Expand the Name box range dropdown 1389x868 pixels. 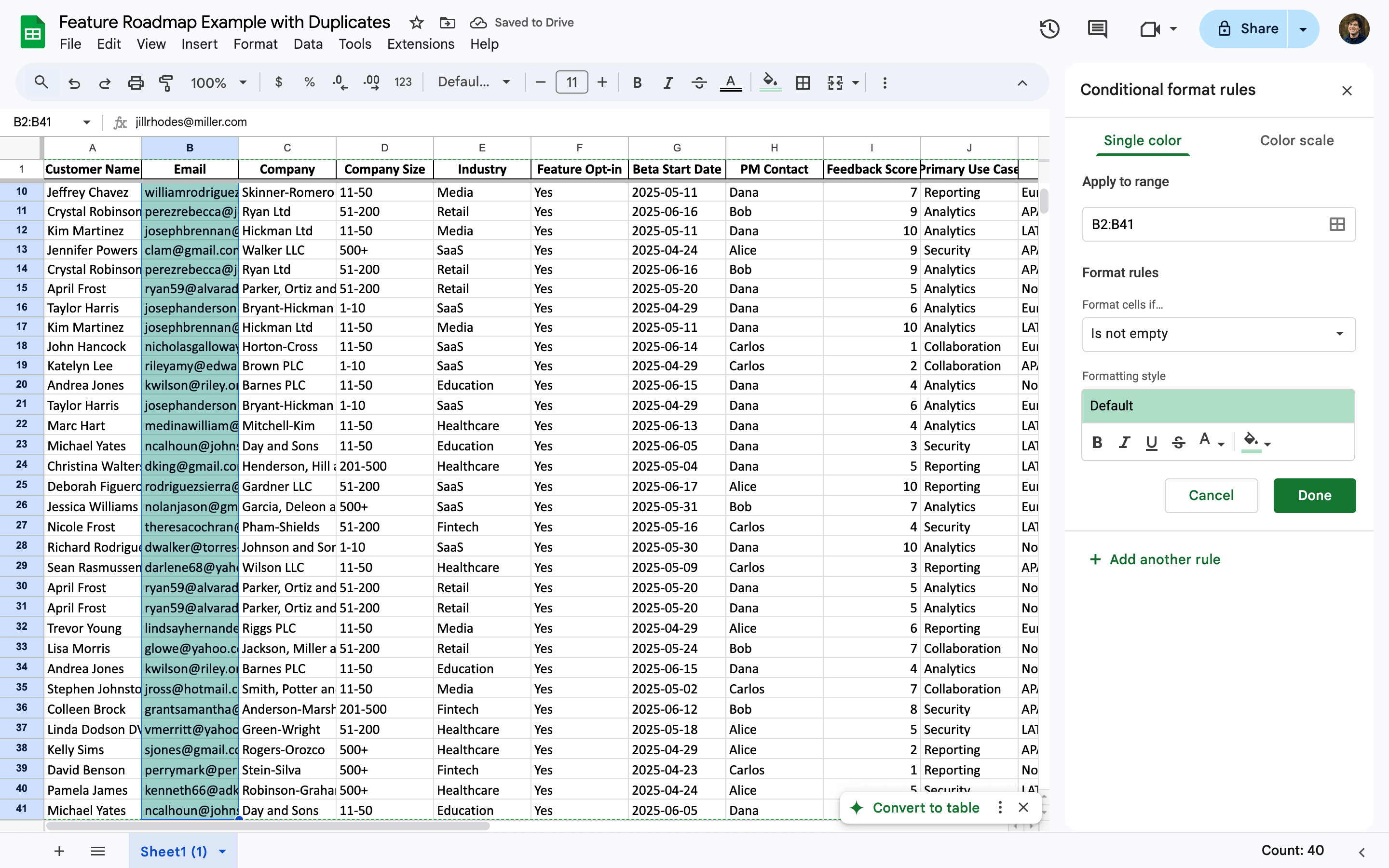coord(87,122)
